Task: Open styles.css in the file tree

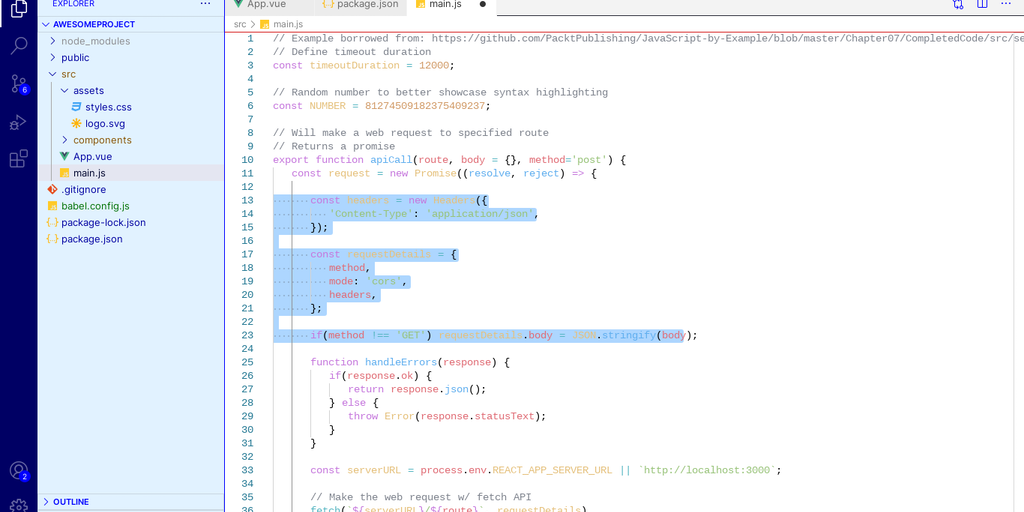Action: point(108,107)
